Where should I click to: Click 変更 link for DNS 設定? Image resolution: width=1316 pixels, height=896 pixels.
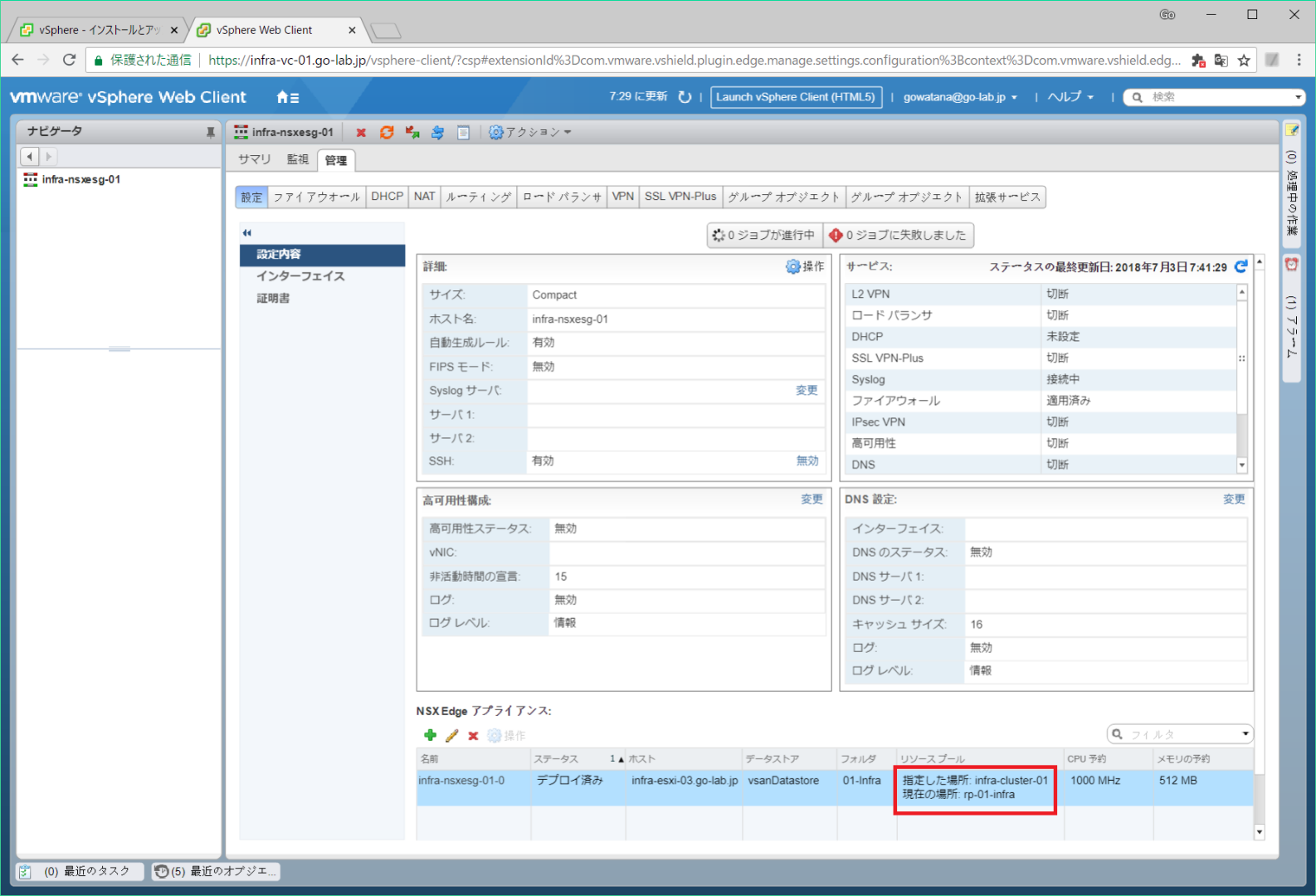tap(1234, 499)
